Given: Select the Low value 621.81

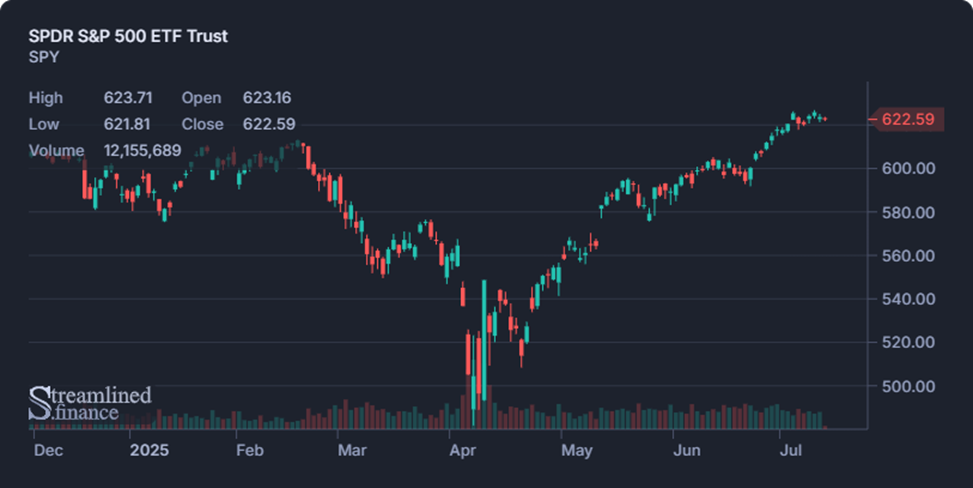Looking at the screenshot, I should coord(127,124).
